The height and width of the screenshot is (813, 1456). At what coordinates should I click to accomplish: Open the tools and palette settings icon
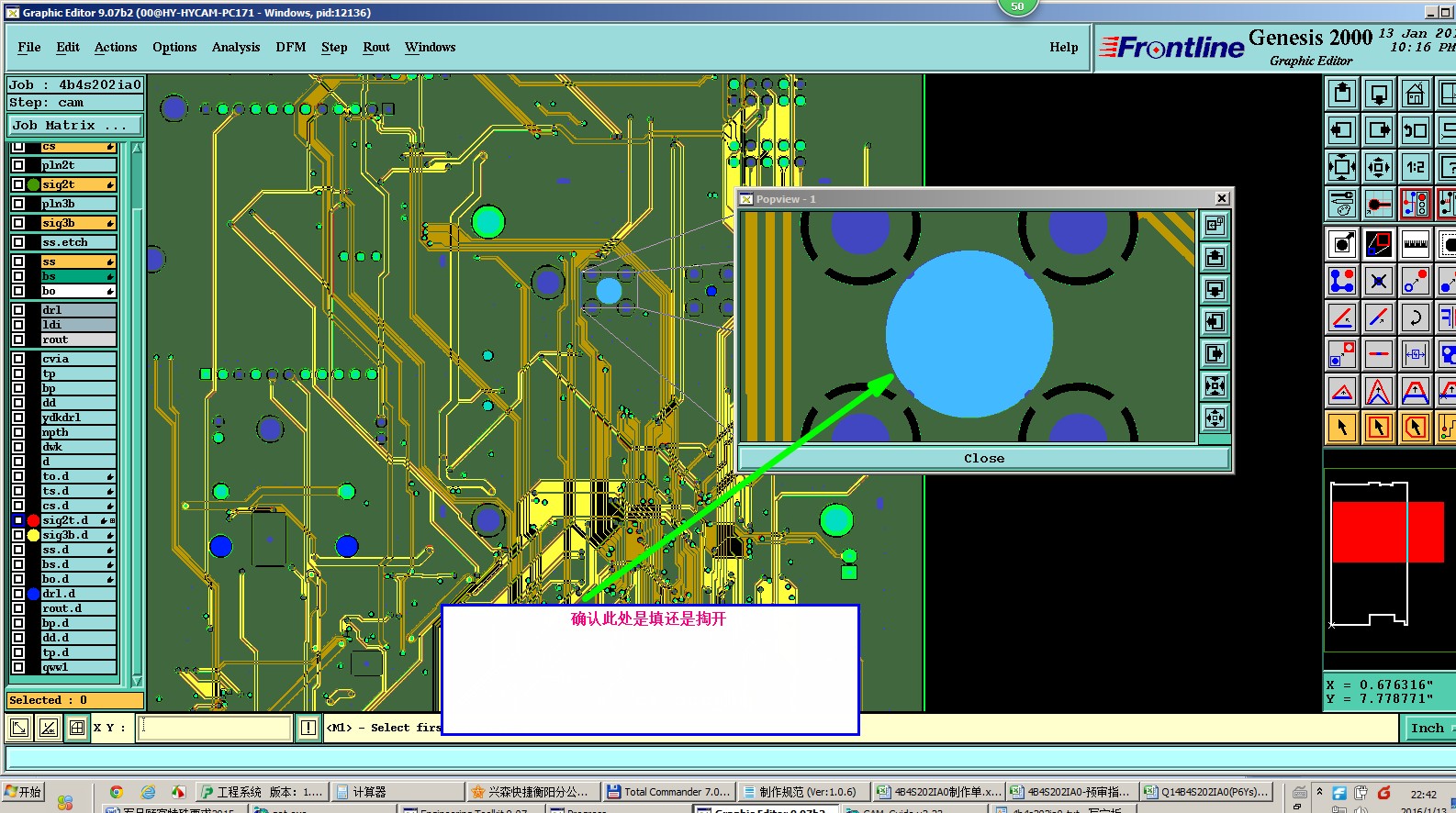[x=1342, y=204]
